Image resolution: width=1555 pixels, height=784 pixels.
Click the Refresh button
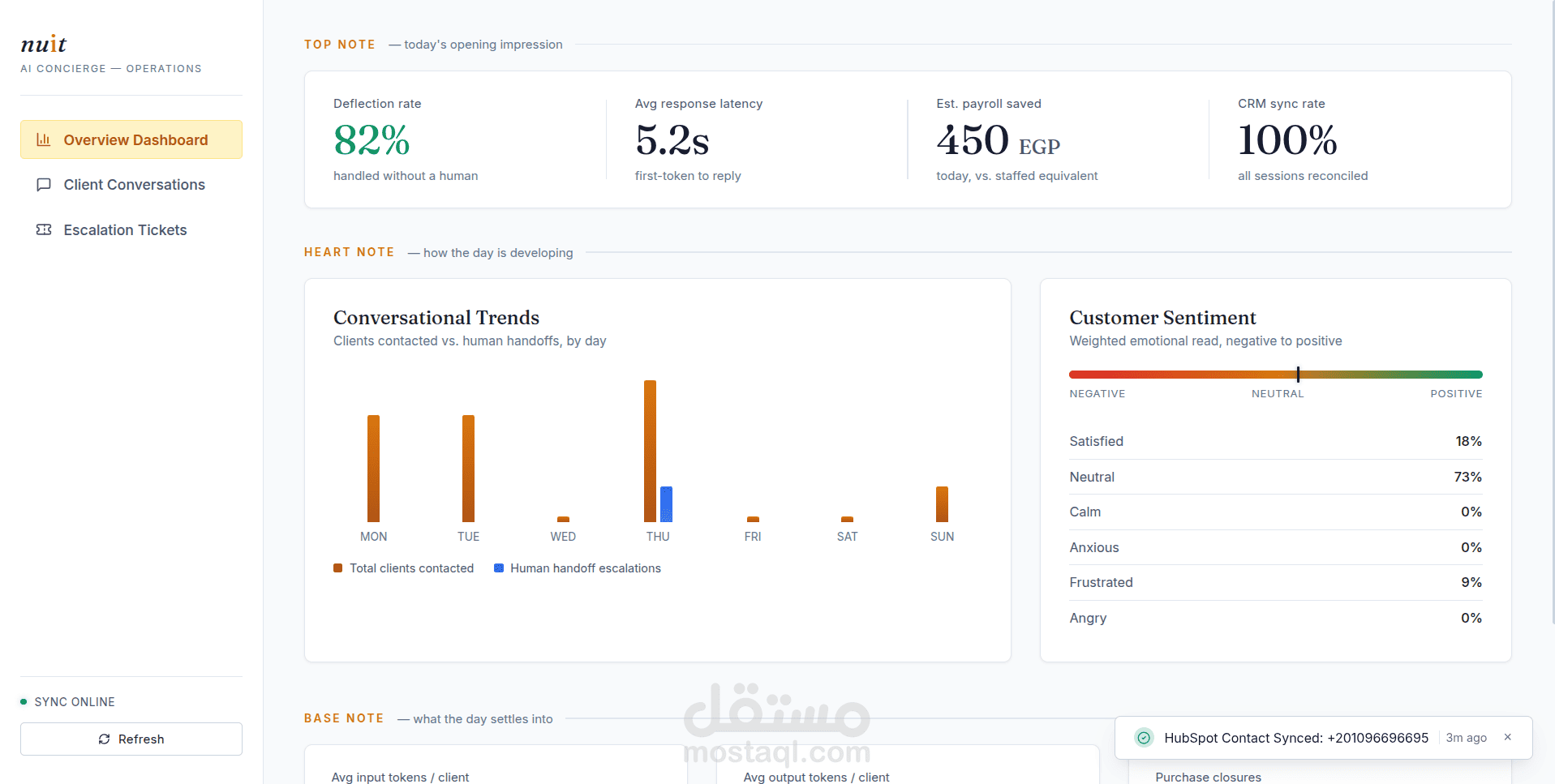tap(131, 739)
